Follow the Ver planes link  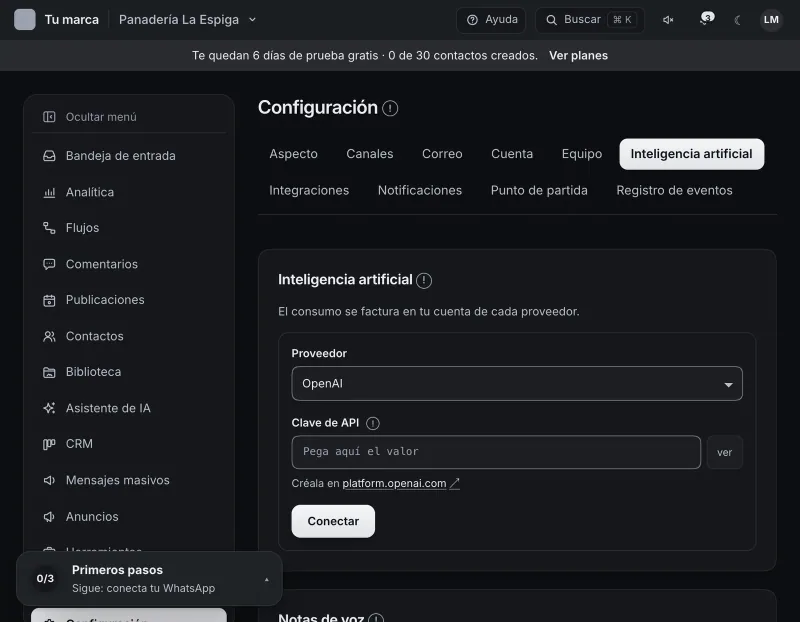[578, 56]
